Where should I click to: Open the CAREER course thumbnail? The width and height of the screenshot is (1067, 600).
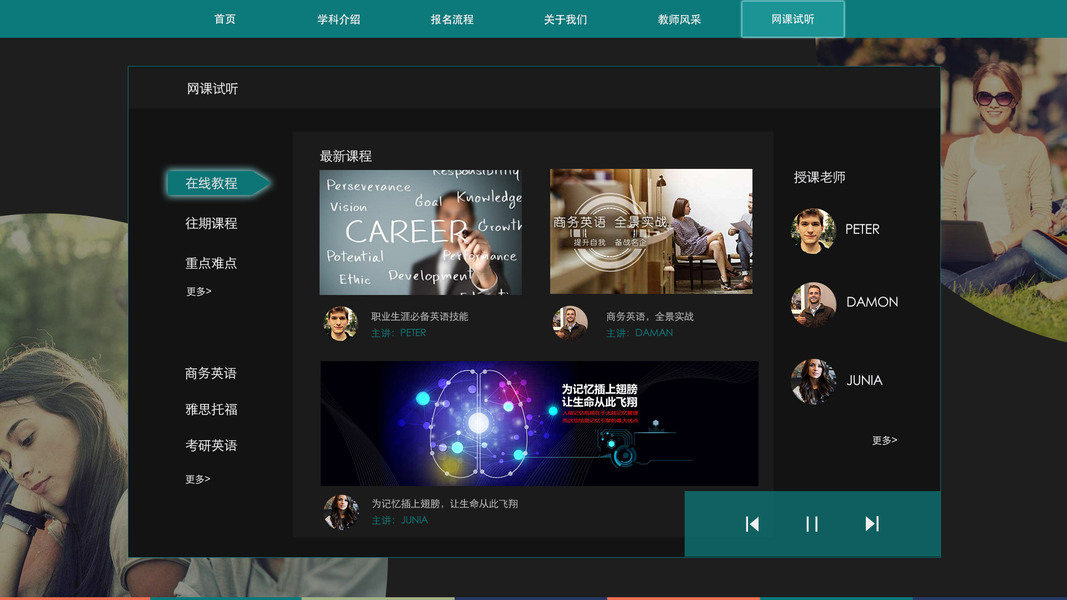421,232
